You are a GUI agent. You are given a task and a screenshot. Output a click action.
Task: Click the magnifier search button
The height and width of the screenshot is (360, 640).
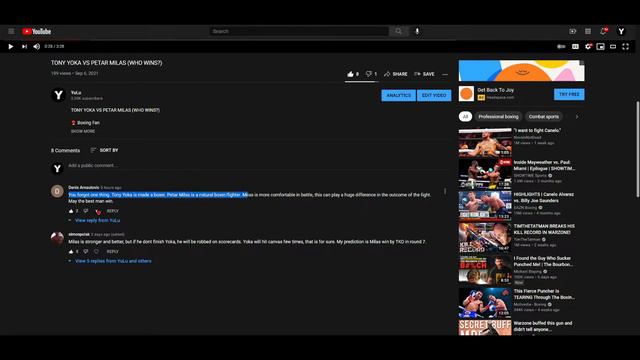coord(398,31)
